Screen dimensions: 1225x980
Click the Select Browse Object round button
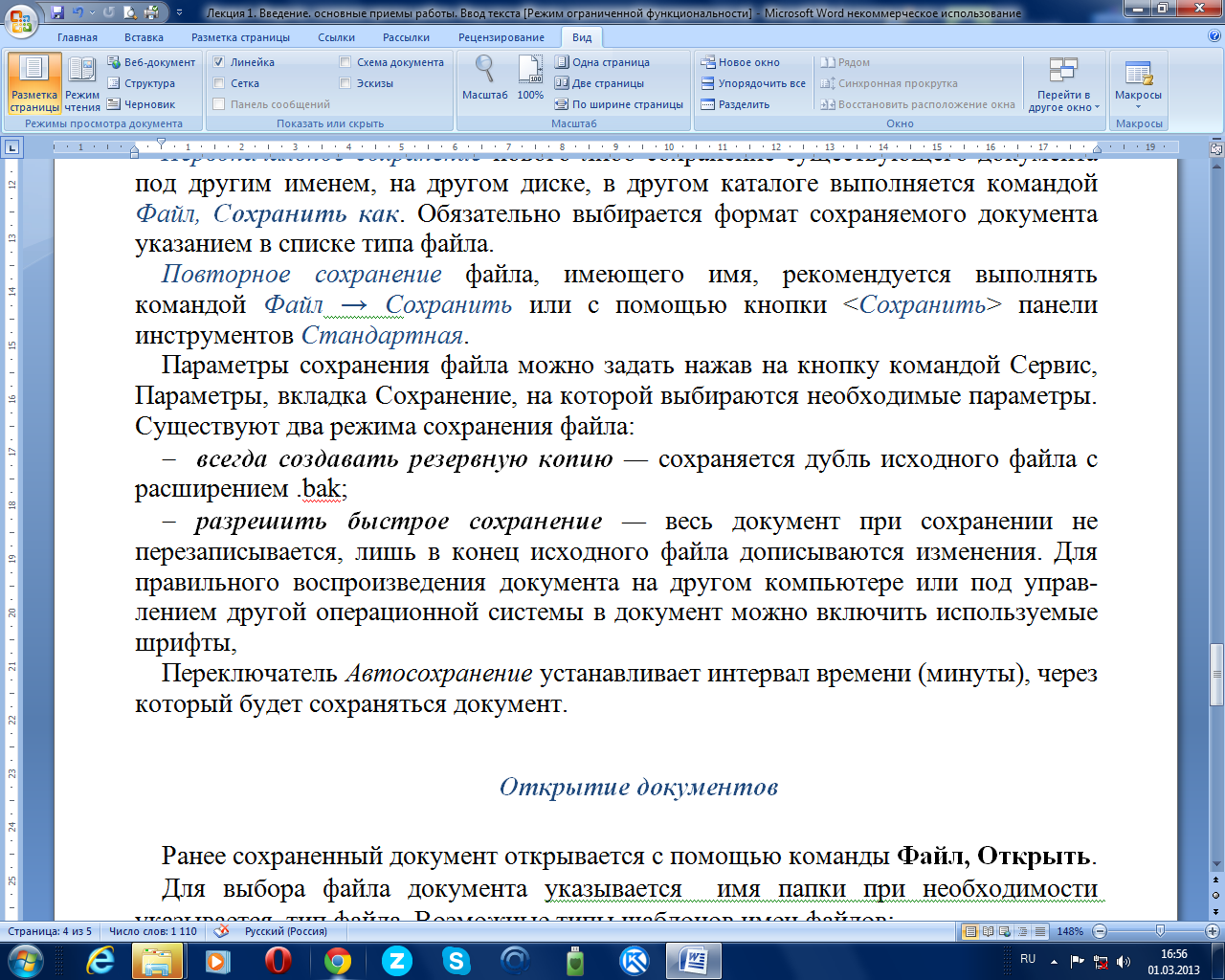(1216, 896)
